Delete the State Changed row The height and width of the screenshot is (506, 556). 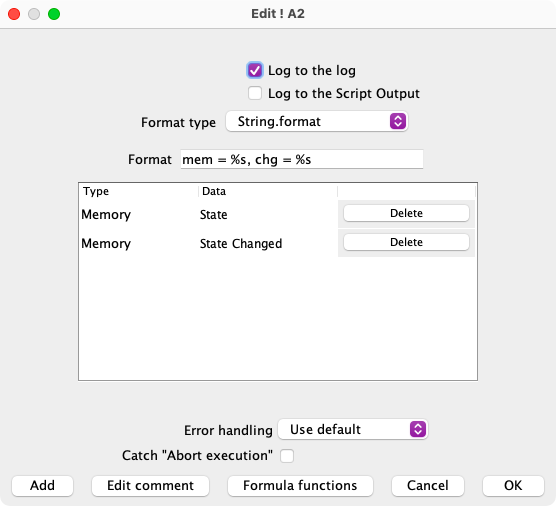[x=406, y=242]
